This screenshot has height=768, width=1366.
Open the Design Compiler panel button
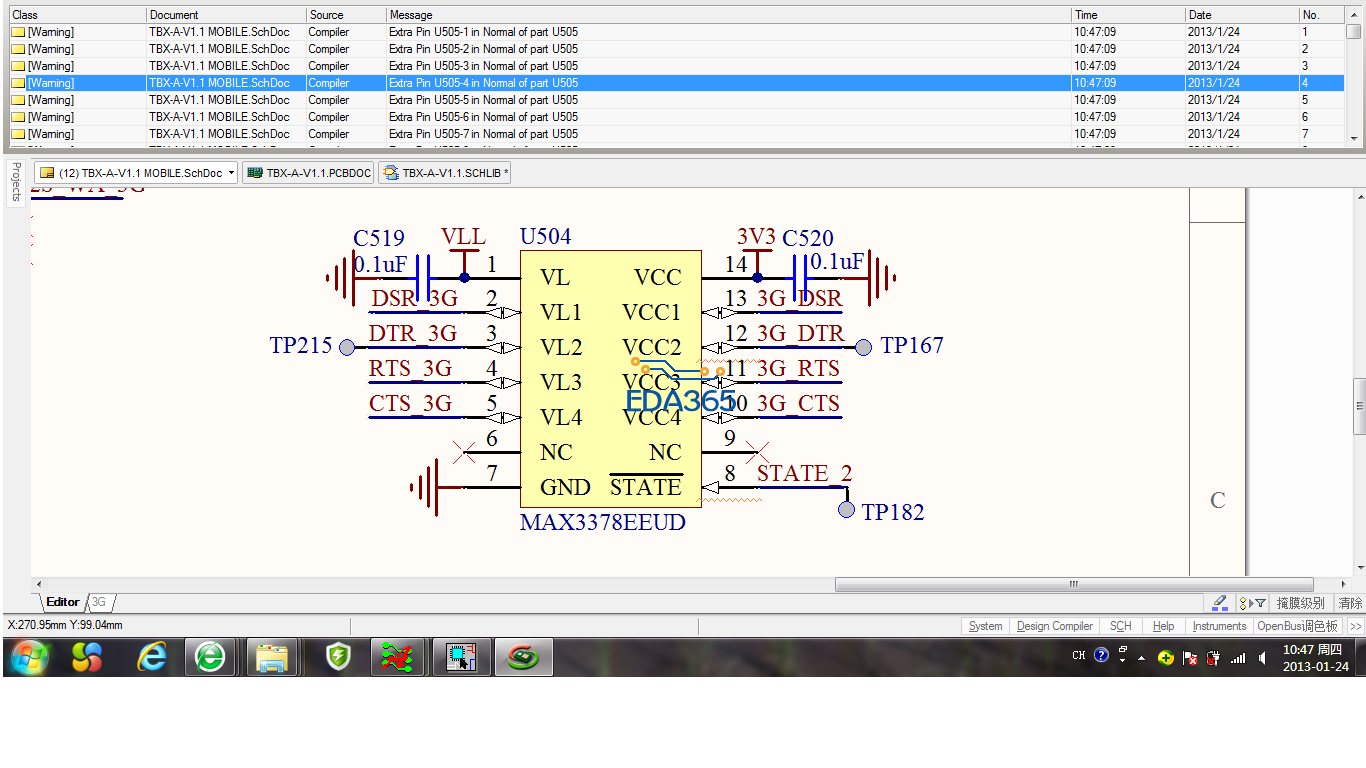tap(1054, 626)
